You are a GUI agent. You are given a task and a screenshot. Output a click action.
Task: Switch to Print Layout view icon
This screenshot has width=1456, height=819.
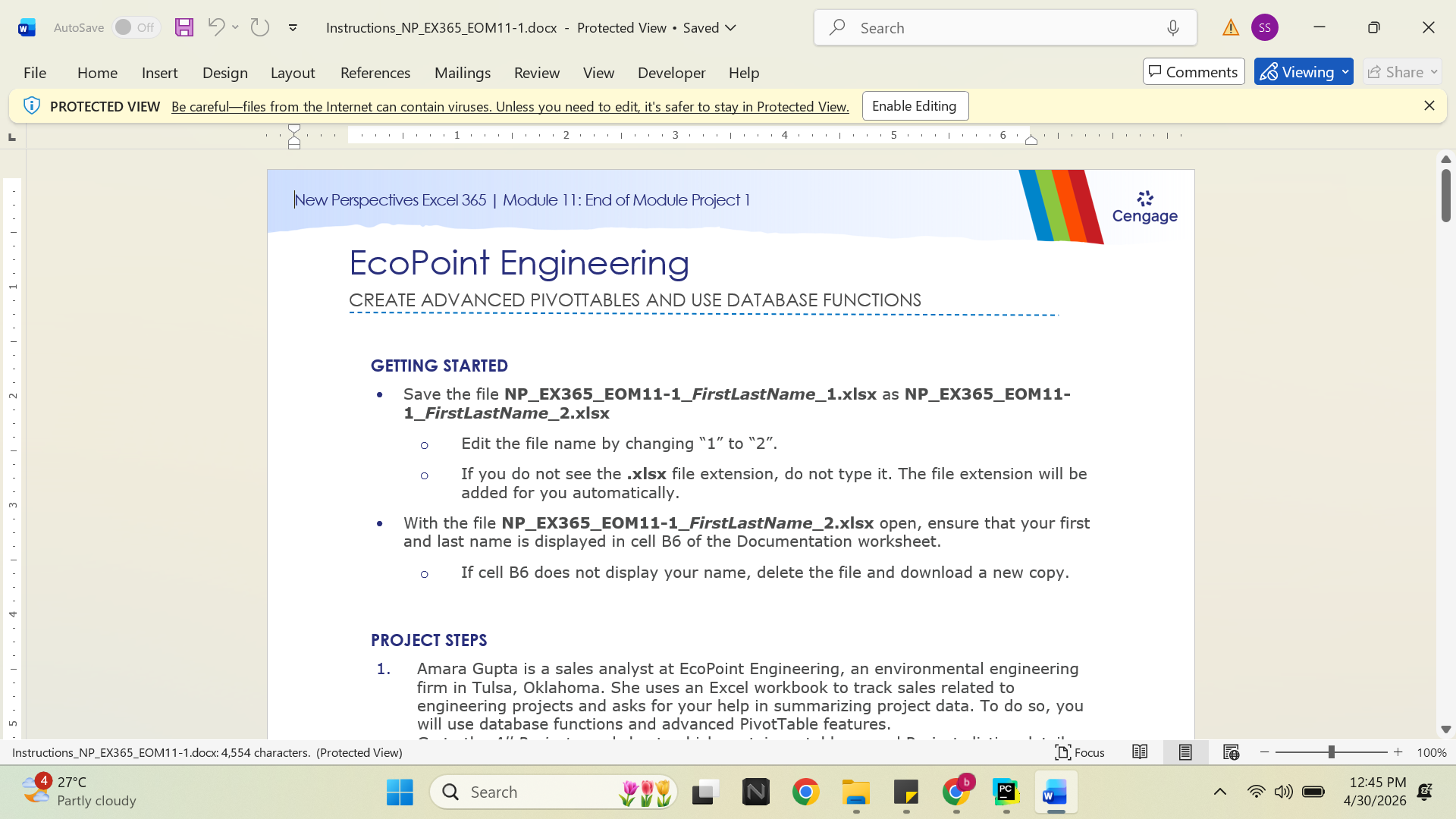1185,752
